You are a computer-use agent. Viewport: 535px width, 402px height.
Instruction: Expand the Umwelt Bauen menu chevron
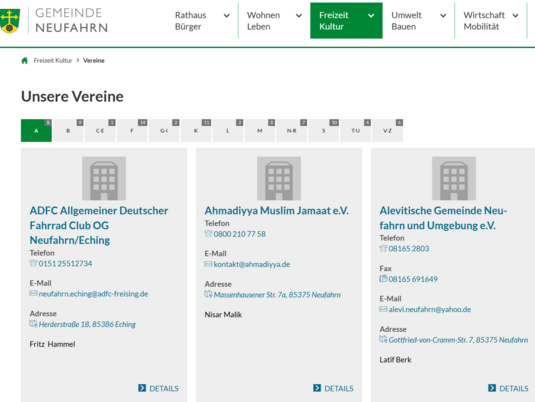click(x=443, y=15)
